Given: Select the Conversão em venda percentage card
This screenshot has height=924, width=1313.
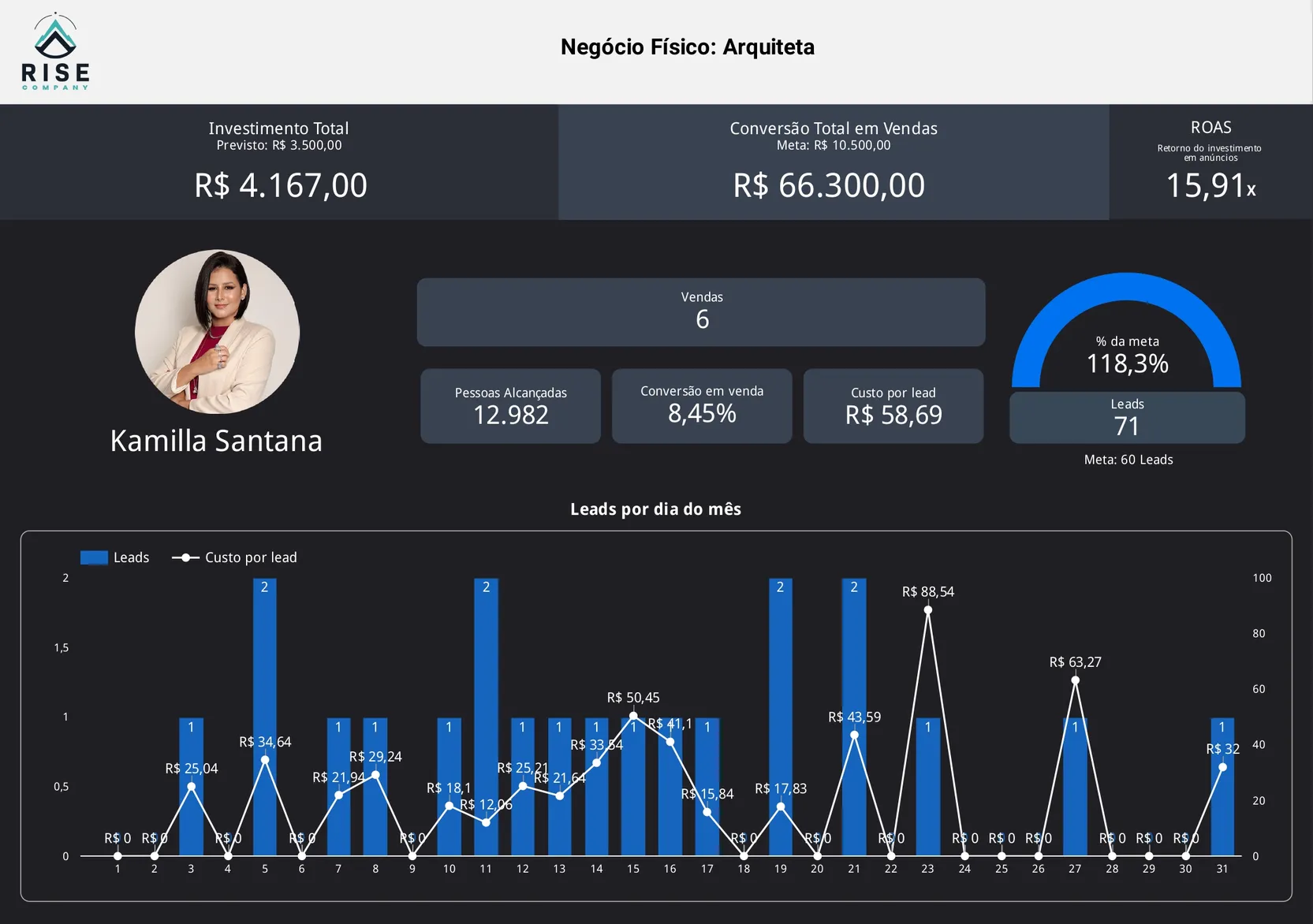Looking at the screenshot, I should [x=701, y=405].
